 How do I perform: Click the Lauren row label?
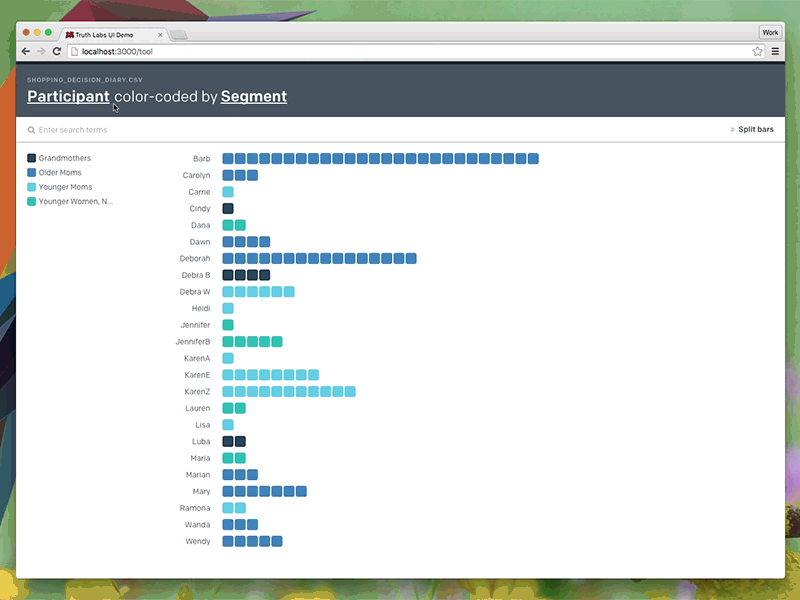tap(197, 408)
